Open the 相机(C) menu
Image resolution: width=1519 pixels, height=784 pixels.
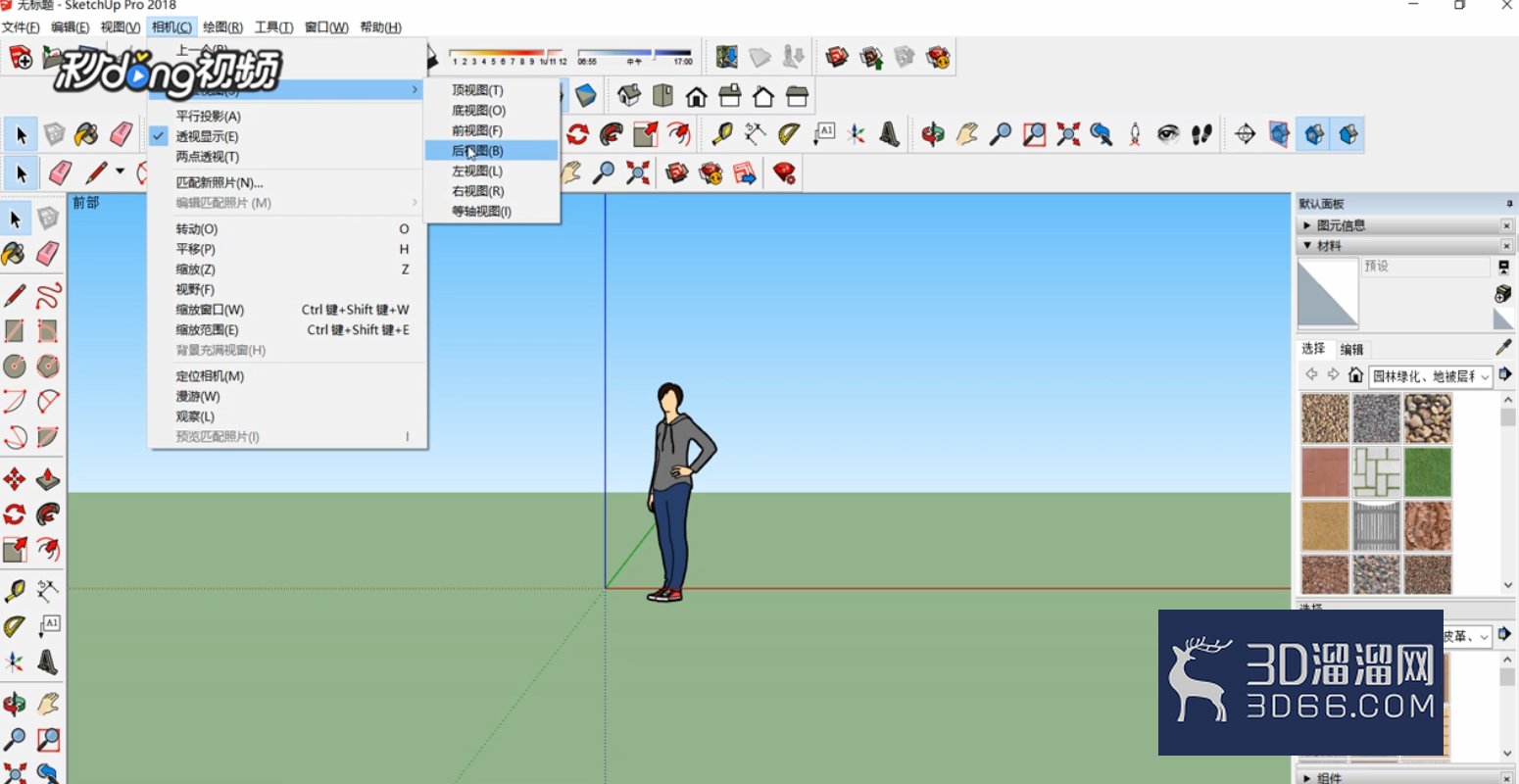171,27
